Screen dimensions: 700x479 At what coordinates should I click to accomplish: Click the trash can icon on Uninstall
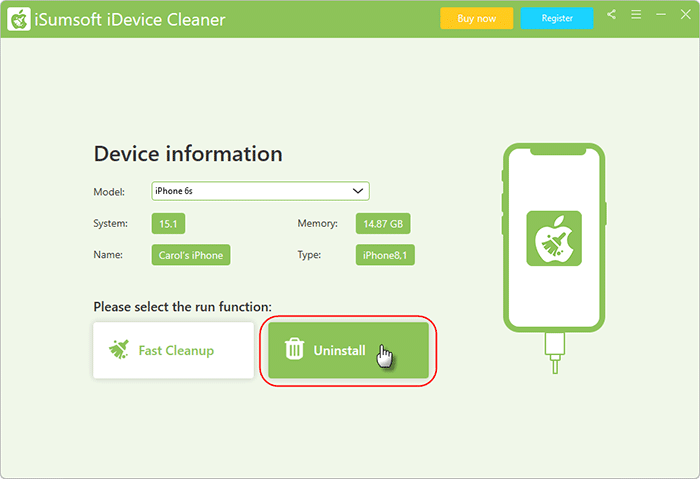click(294, 349)
